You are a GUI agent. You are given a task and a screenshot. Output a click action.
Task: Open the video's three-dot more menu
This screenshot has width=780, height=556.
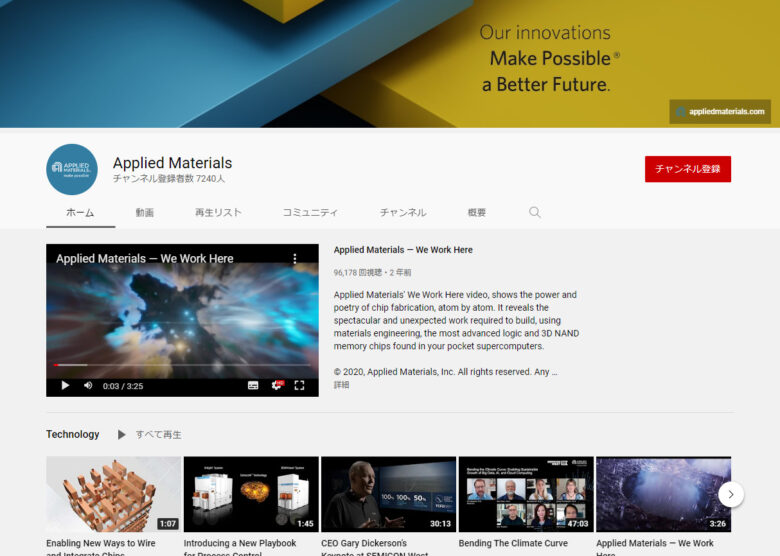click(295, 259)
